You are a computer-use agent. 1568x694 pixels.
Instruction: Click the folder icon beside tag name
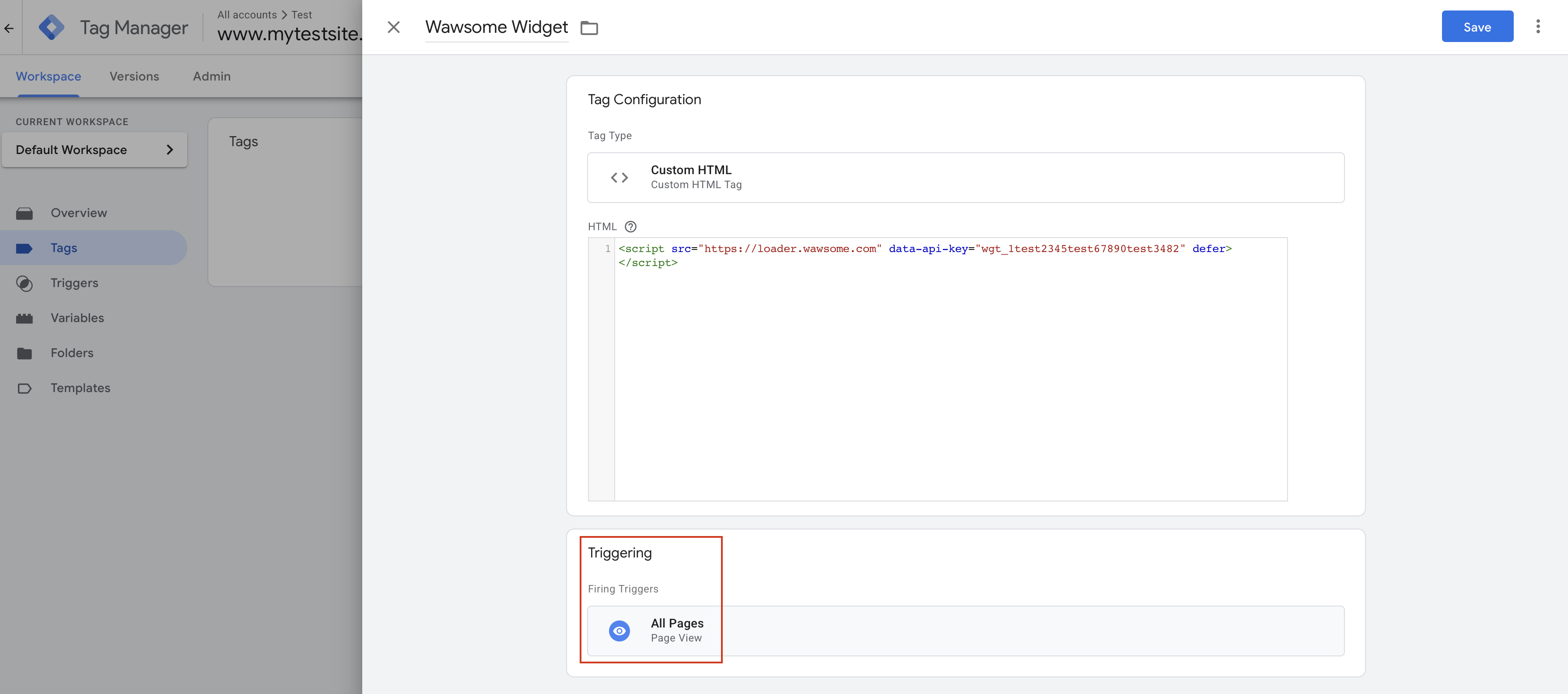click(588, 28)
